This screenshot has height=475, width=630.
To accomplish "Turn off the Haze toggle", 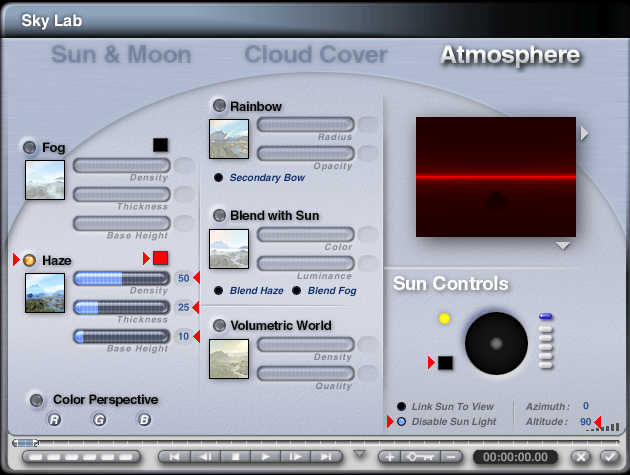I will click(29, 260).
